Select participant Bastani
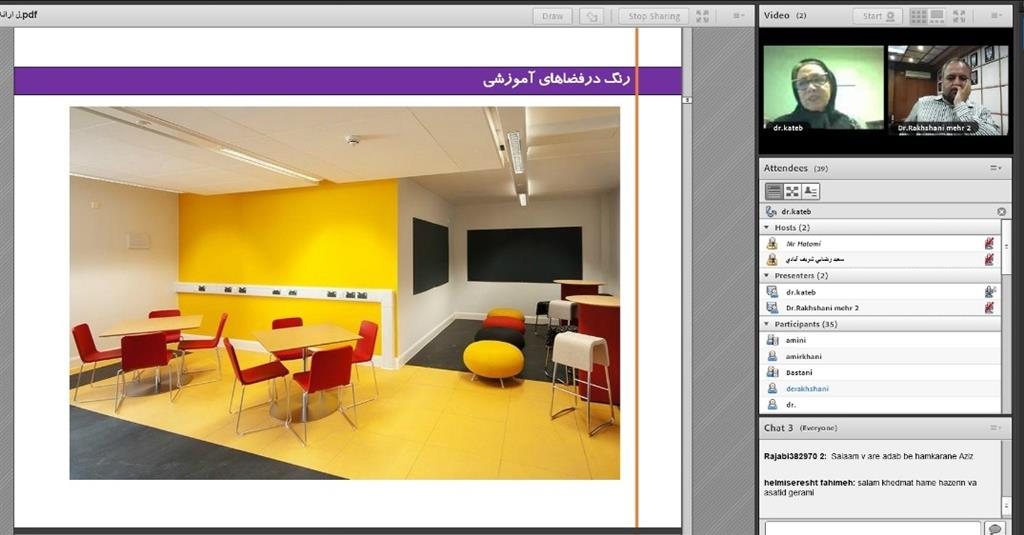The image size is (1024, 535). (x=880, y=372)
